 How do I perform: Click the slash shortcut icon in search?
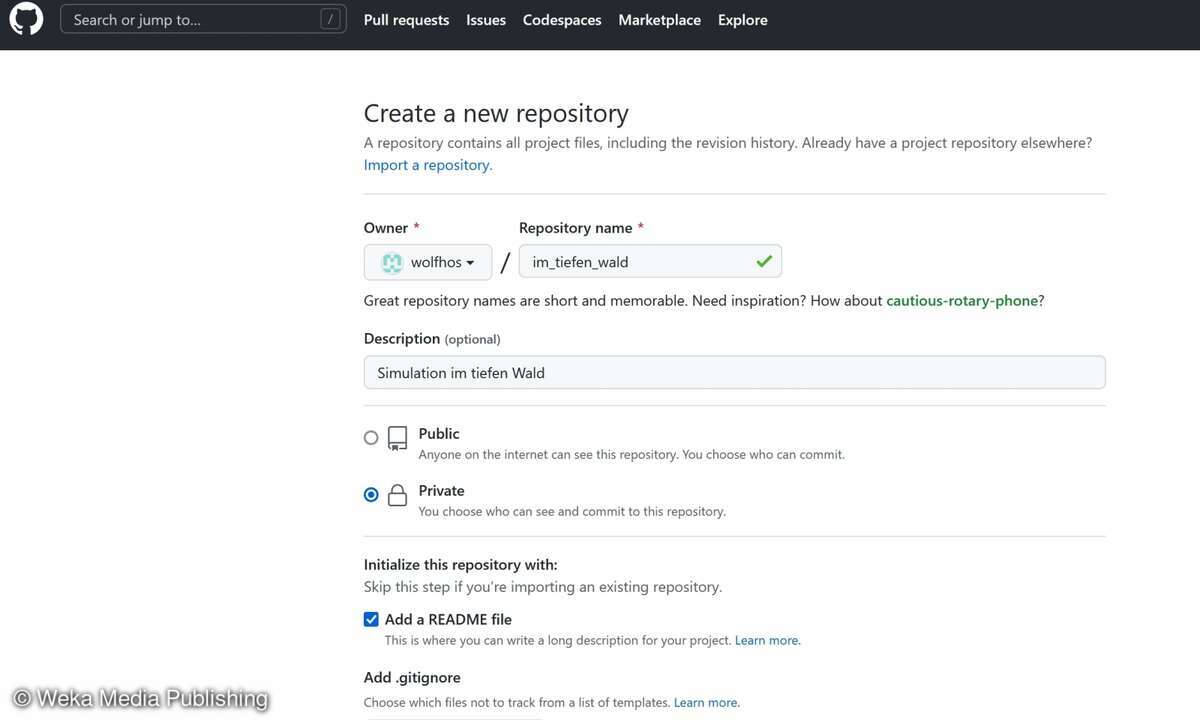(330, 19)
